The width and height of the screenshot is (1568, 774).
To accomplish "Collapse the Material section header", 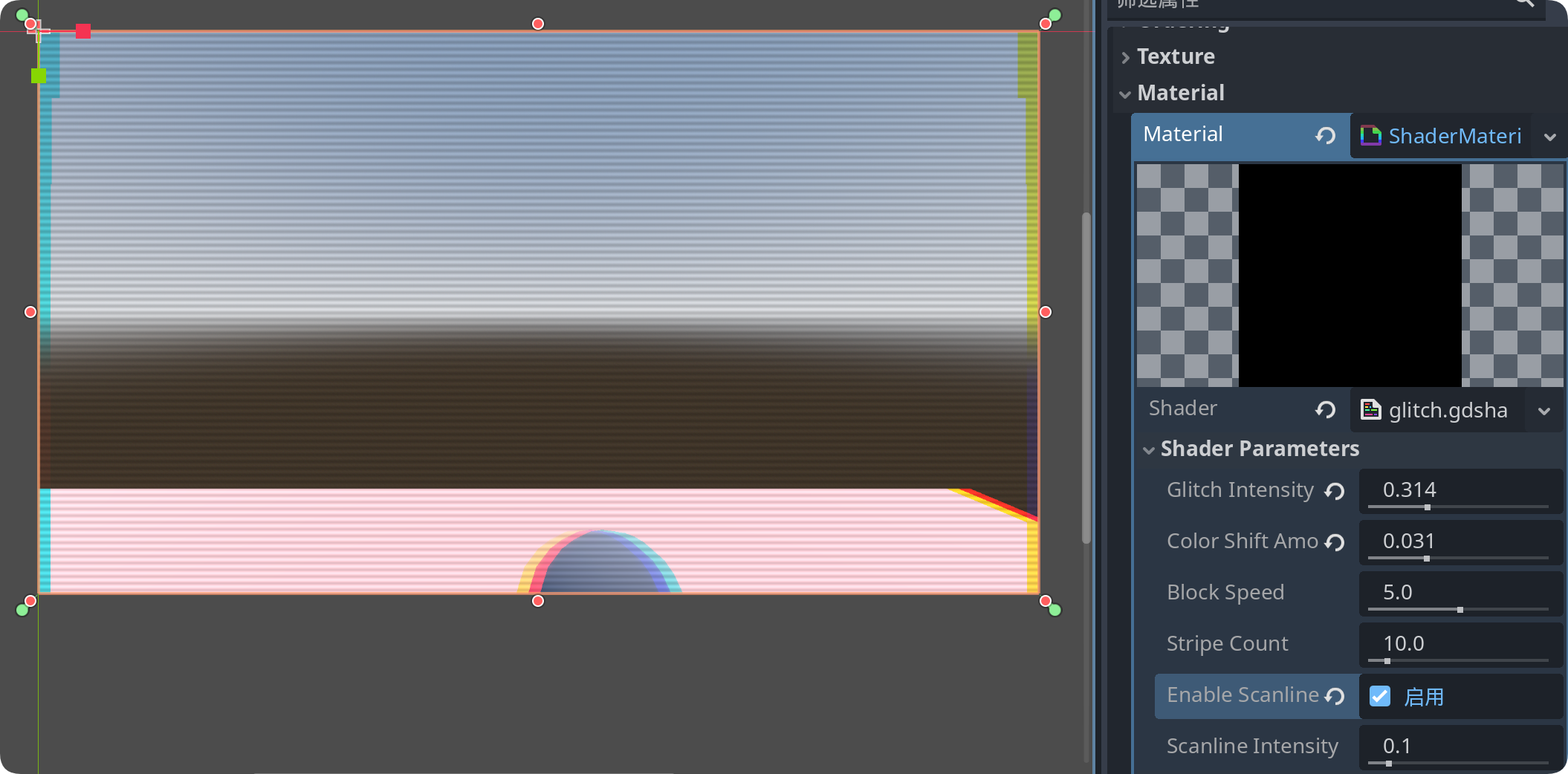I will 1180,93.
